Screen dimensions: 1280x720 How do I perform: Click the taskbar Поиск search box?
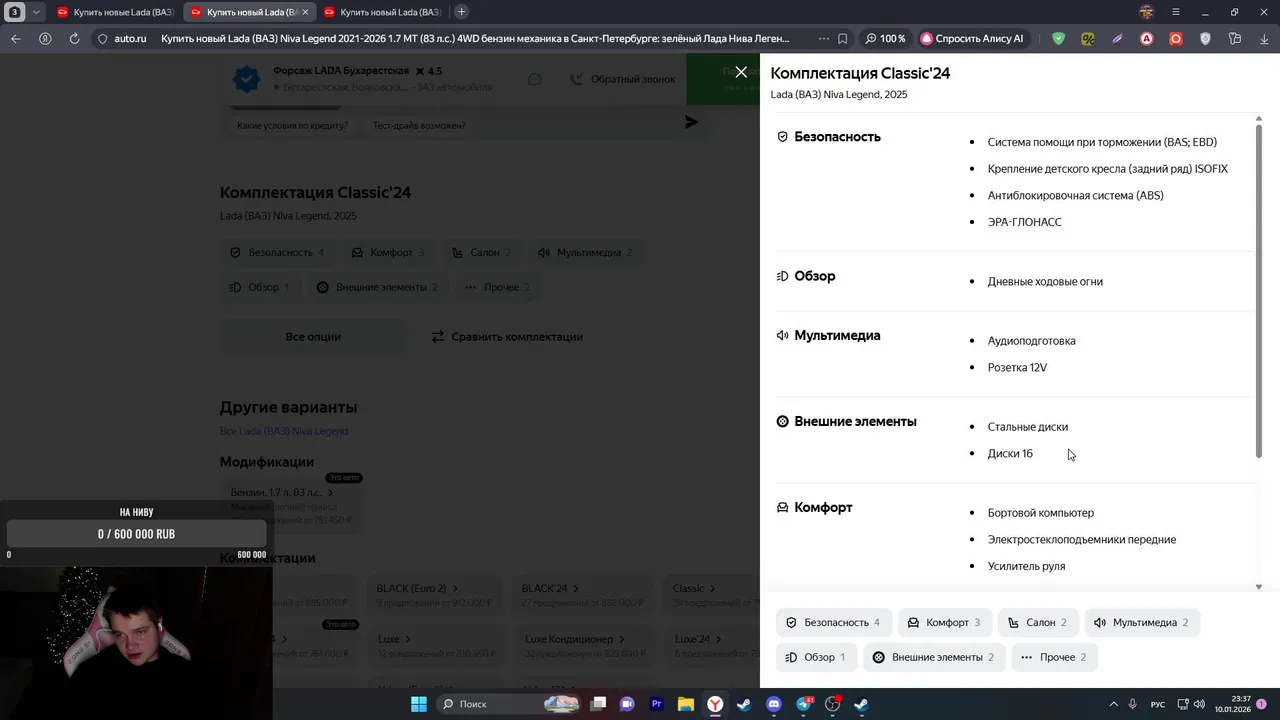pos(509,704)
